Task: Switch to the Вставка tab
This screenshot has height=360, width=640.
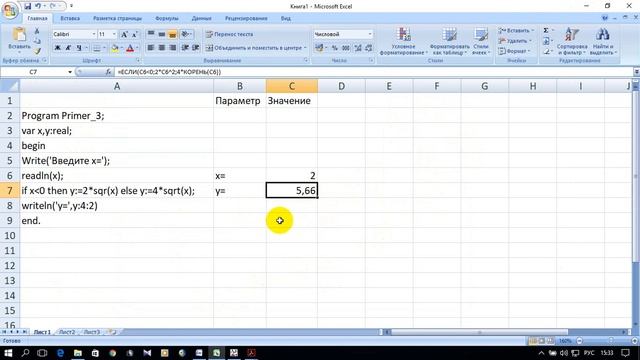Action: 70,18
